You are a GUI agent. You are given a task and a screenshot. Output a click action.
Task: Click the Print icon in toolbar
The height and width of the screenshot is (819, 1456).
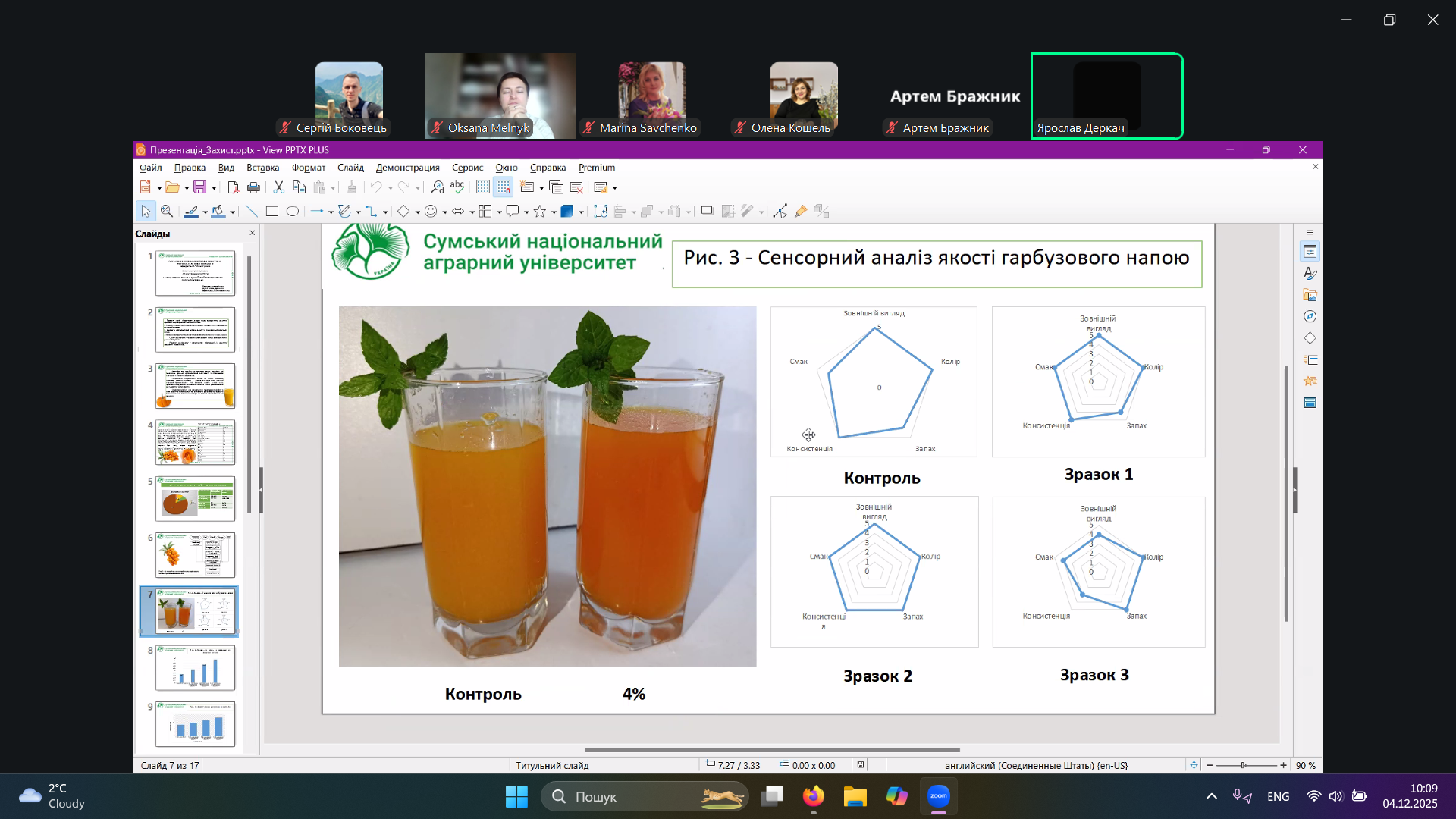[x=254, y=187]
